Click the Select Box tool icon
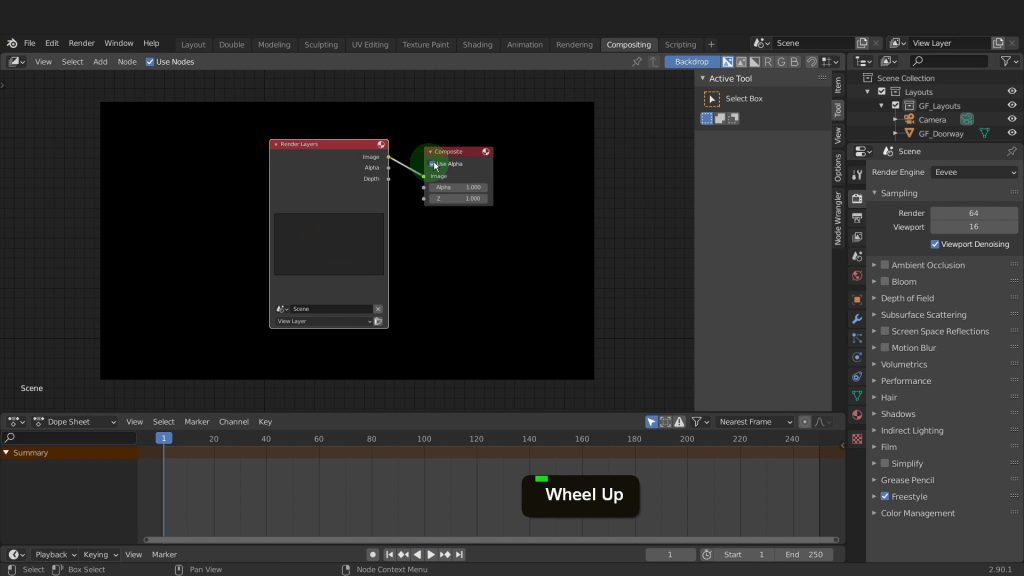Screen dimensions: 1024x576 [x=712, y=99]
